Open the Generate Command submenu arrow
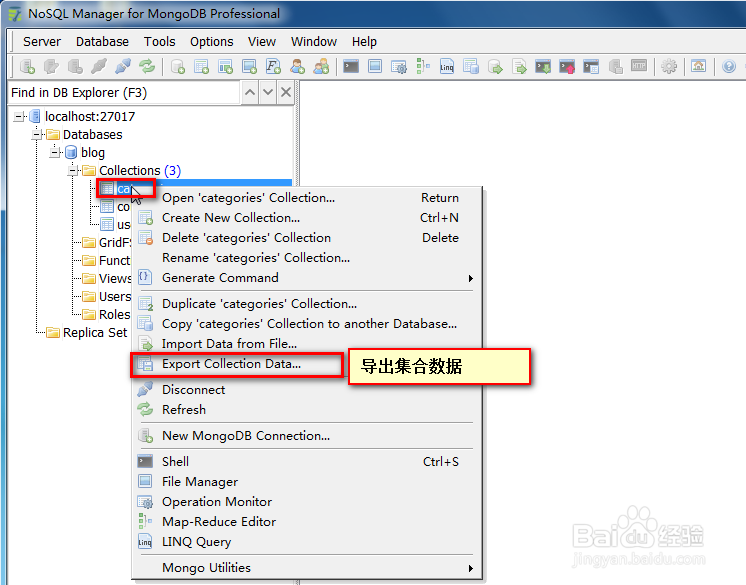Screen dimensions: 746x585 click(470, 278)
